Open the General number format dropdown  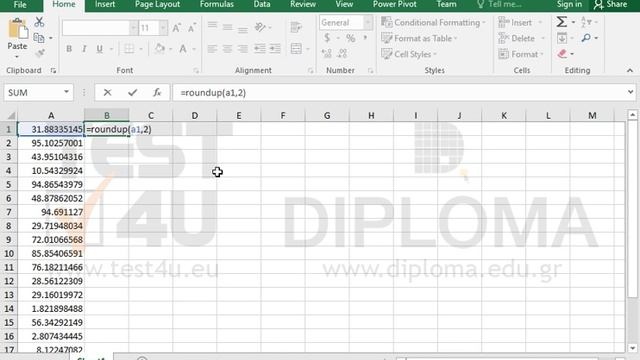click(x=368, y=22)
